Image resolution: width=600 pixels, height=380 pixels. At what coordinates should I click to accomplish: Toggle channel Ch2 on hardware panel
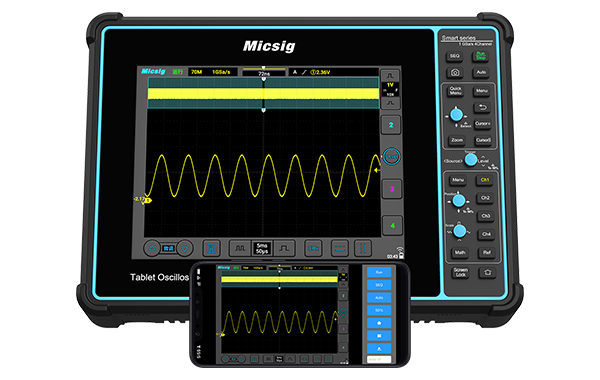485,198
